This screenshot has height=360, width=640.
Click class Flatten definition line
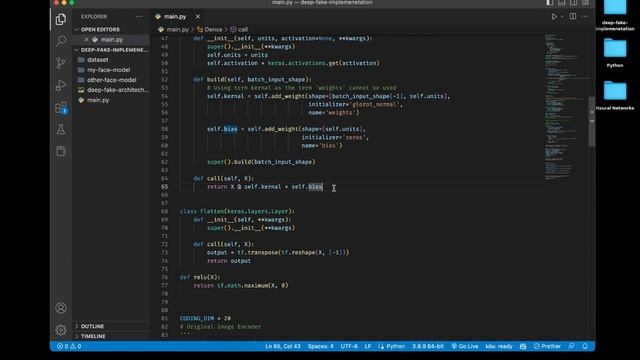tap(237, 211)
